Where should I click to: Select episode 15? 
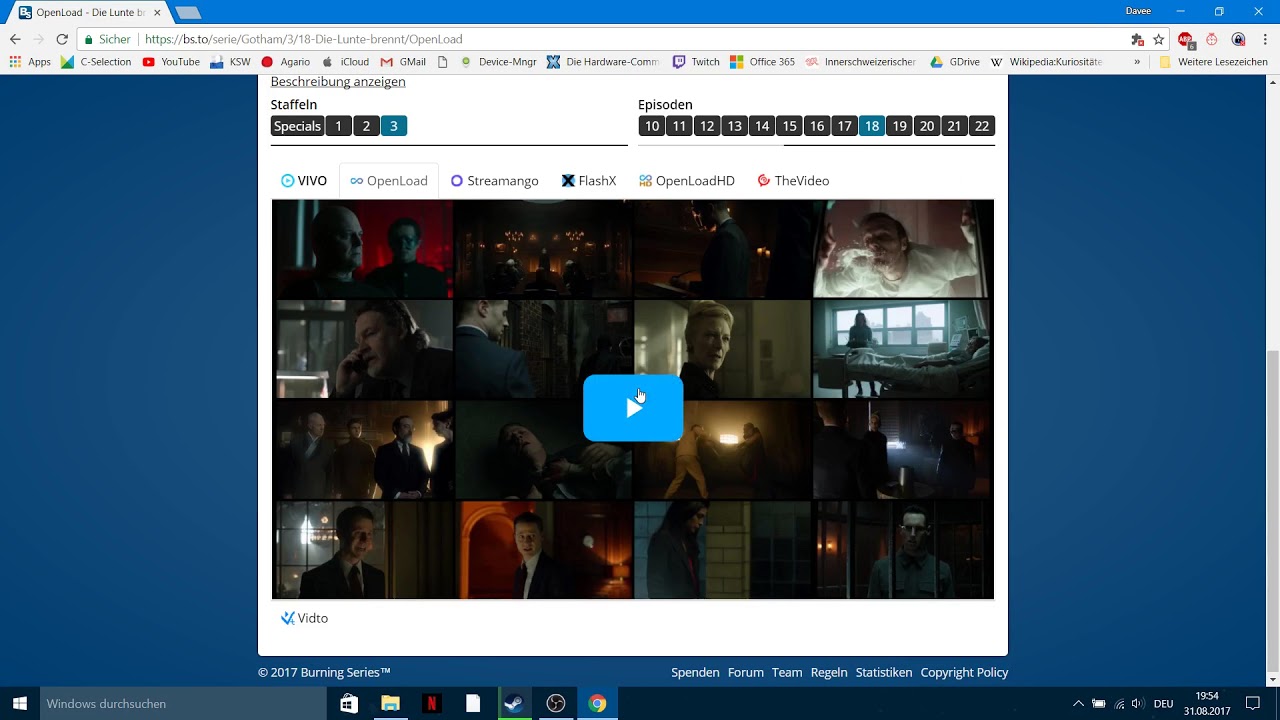click(789, 126)
